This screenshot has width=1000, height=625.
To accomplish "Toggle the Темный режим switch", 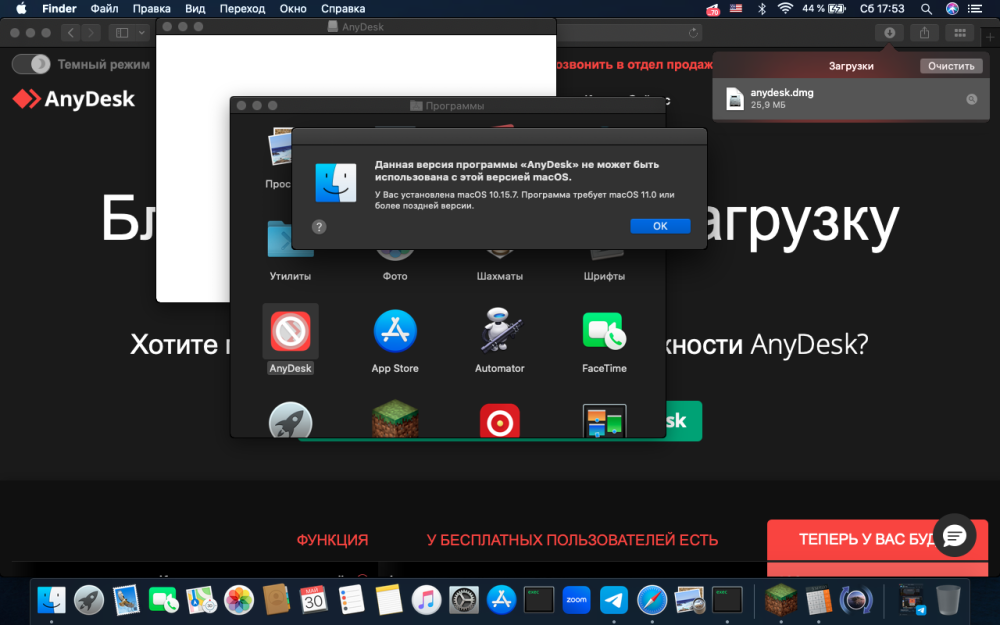I will (31, 64).
